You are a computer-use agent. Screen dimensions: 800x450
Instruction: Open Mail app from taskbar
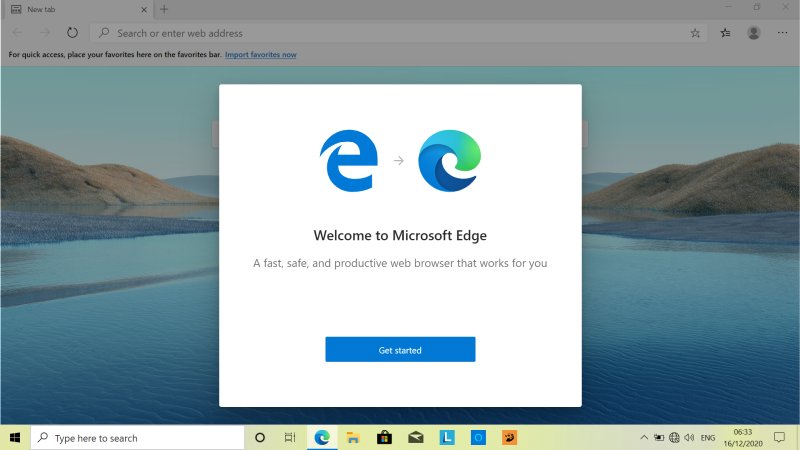click(x=416, y=438)
